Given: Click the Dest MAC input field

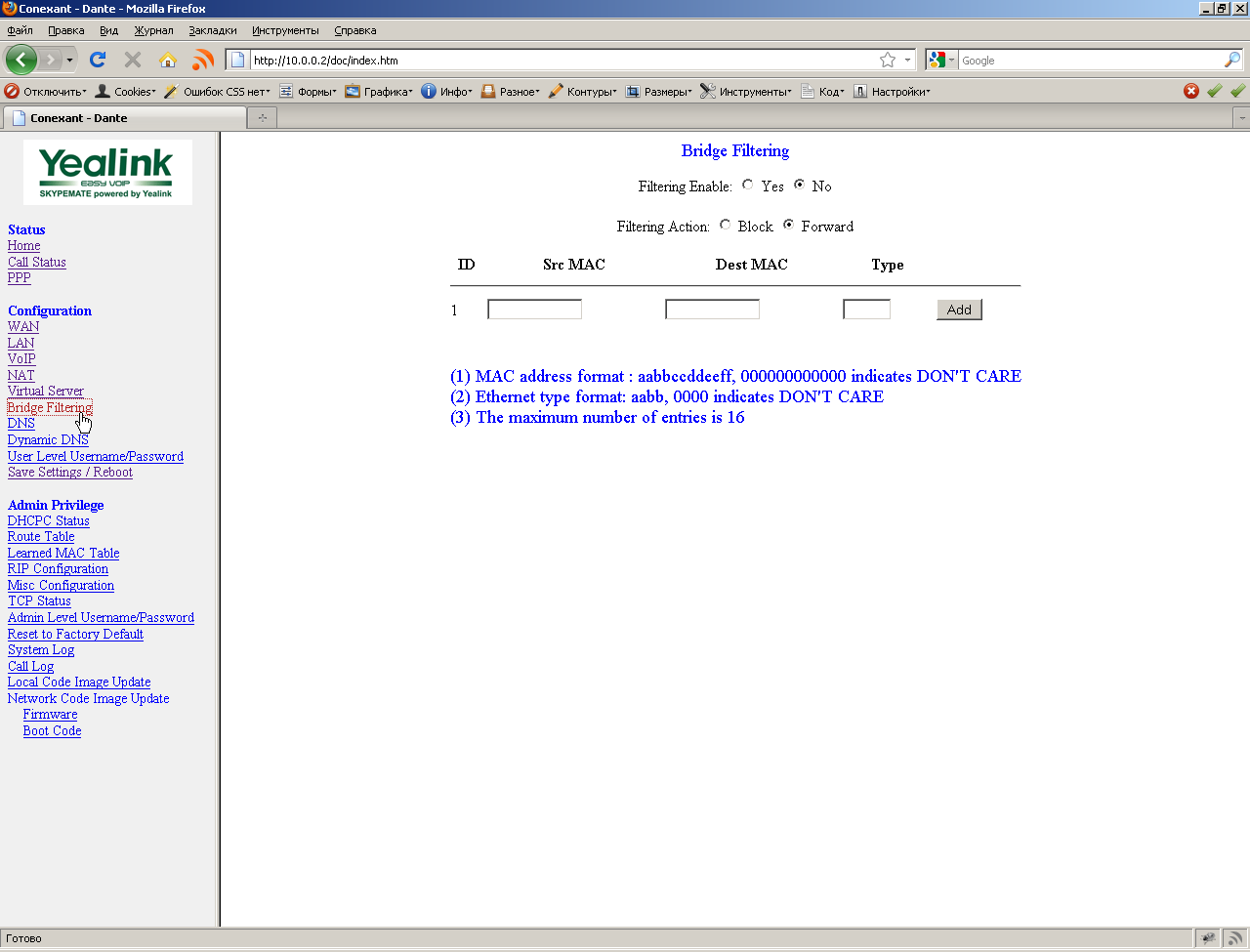Looking at the screenshot, I should pos(712,310).
